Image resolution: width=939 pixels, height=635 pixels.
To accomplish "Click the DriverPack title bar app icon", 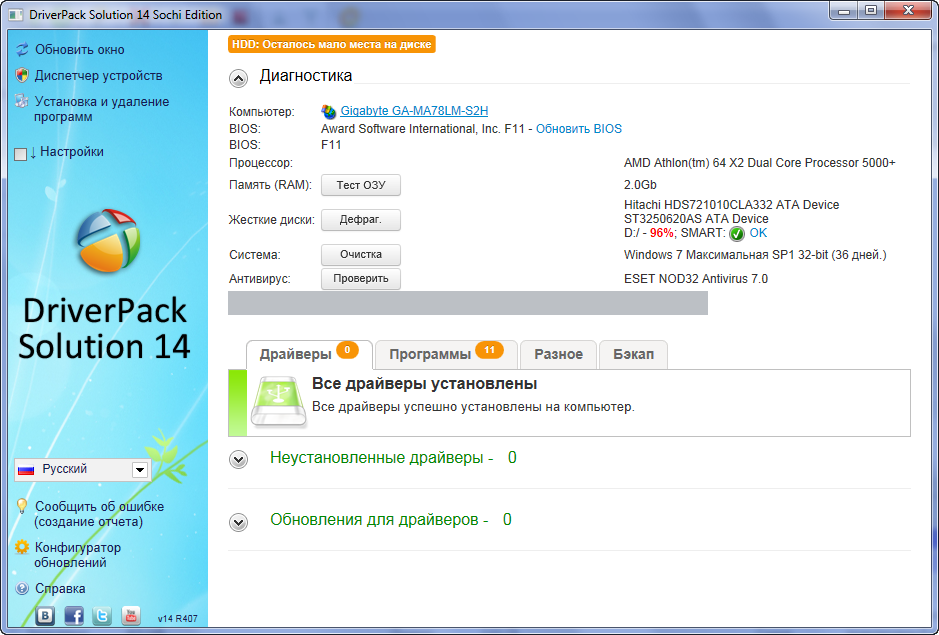I will point(16,15).
